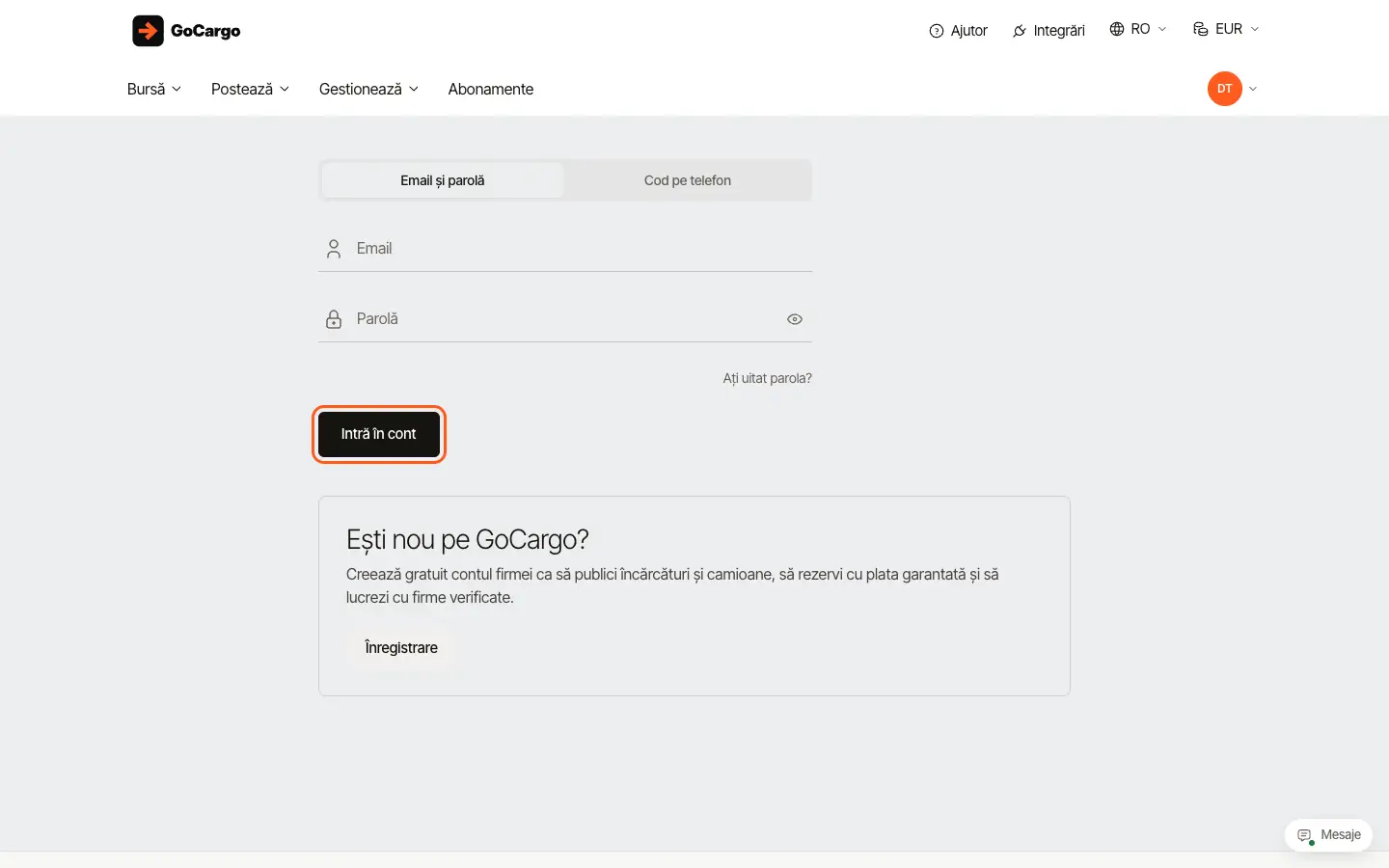The image size is (1389, 868).
Task: Open the Mesaje chat widget
Action: coord(1329,835)
